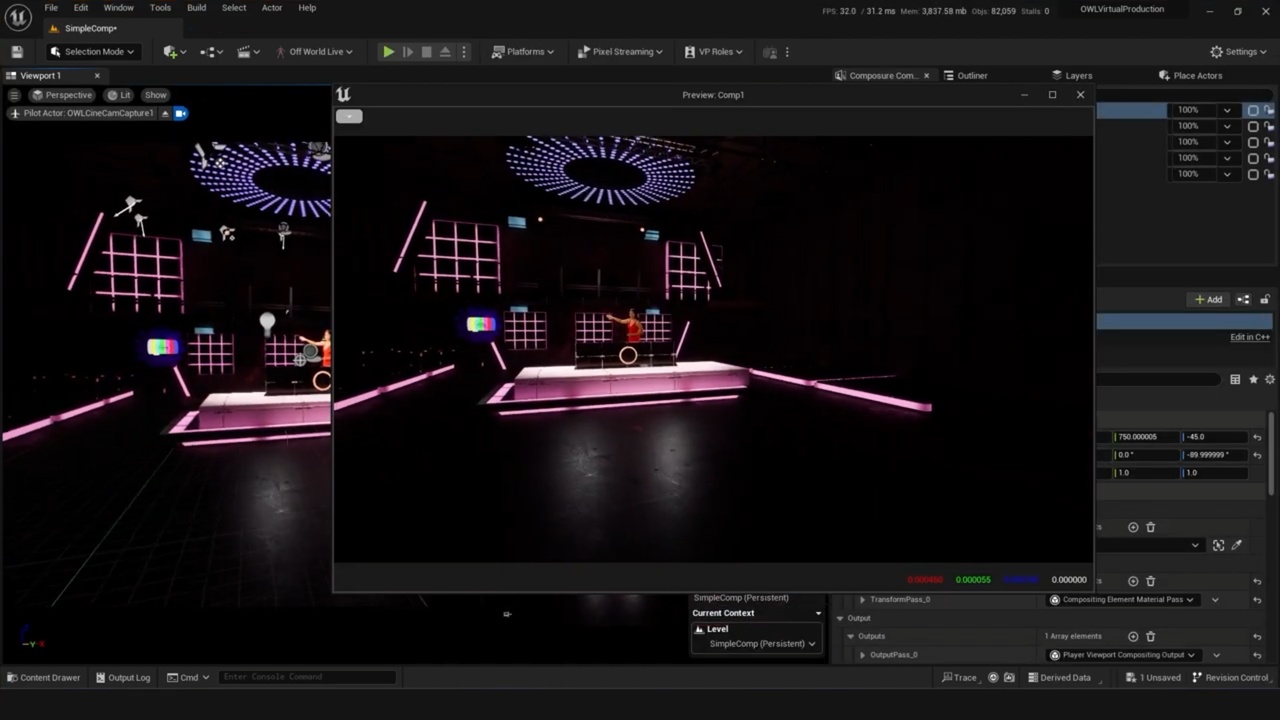The height and width of the screenshot is (720, 1280).
Task: Delete the Outputs array elements with trash icon
Action: click(x=1150, y=636)
